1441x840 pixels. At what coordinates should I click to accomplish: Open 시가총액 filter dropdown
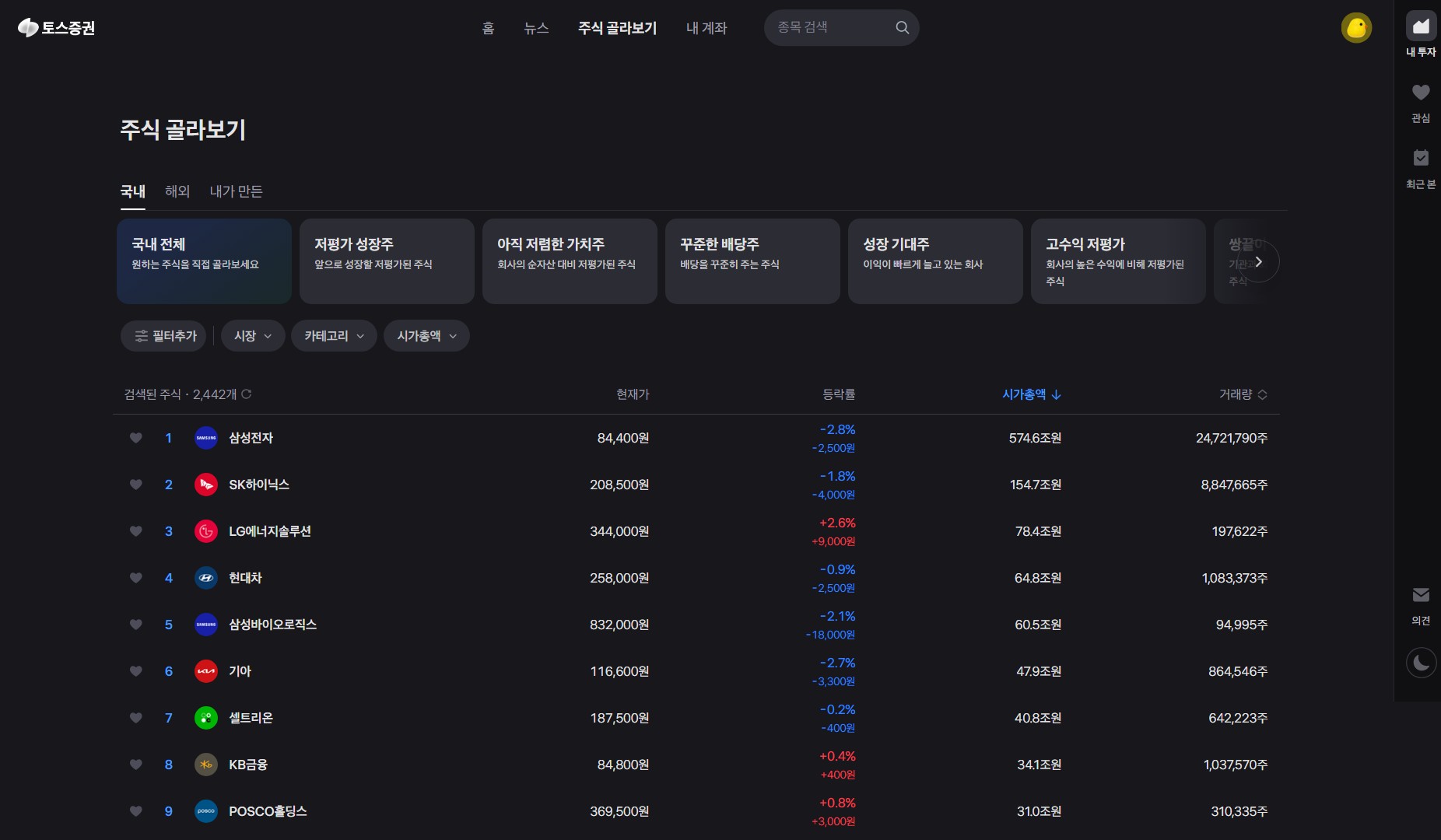click(426, 336)
